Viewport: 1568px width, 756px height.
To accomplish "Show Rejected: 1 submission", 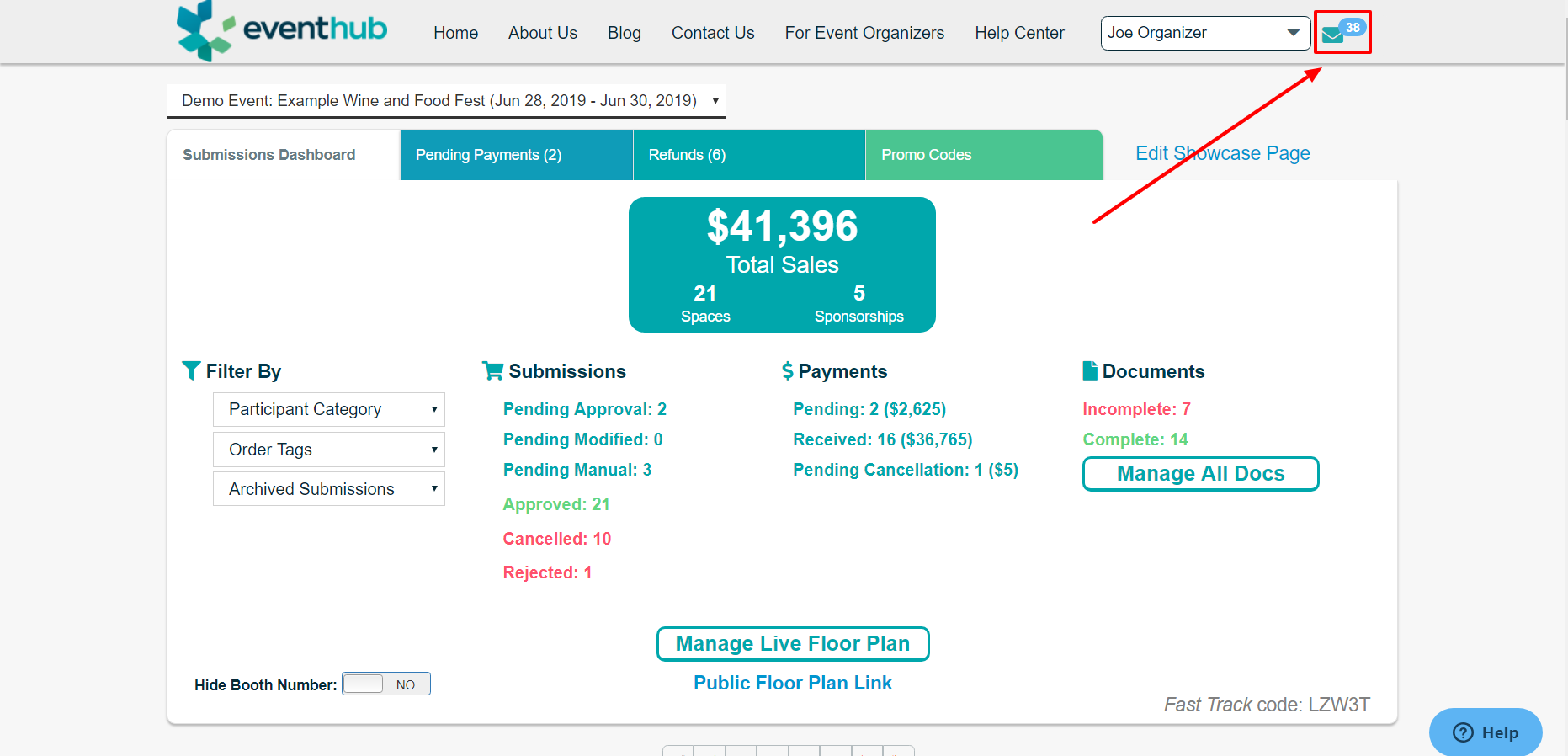I will coord(548,572).
